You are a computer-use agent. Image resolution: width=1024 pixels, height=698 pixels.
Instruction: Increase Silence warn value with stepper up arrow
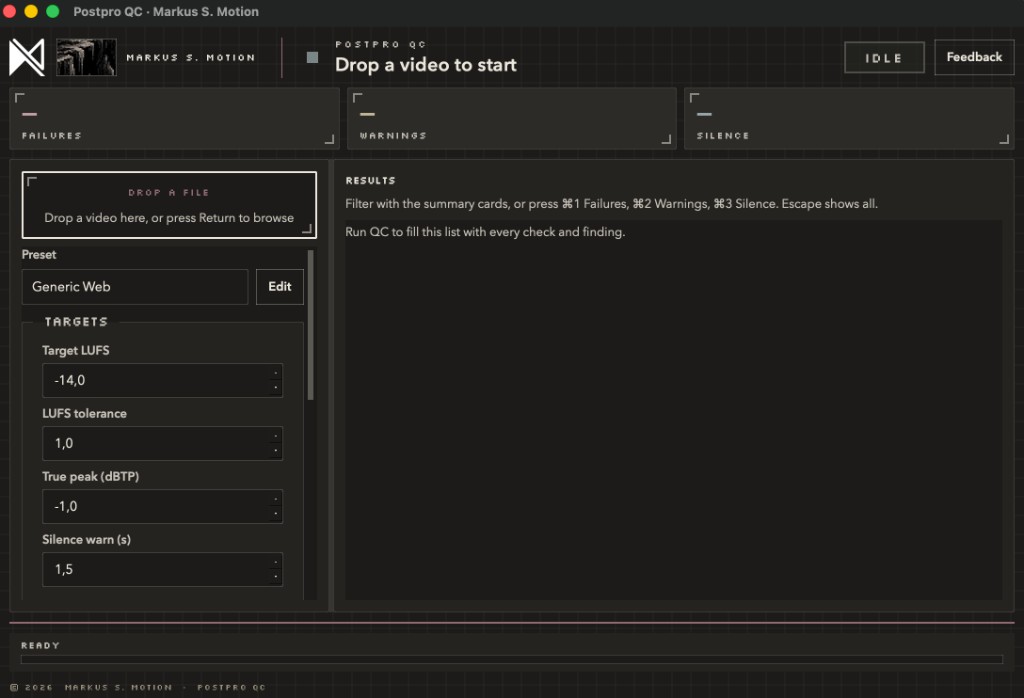pos(276,562)
